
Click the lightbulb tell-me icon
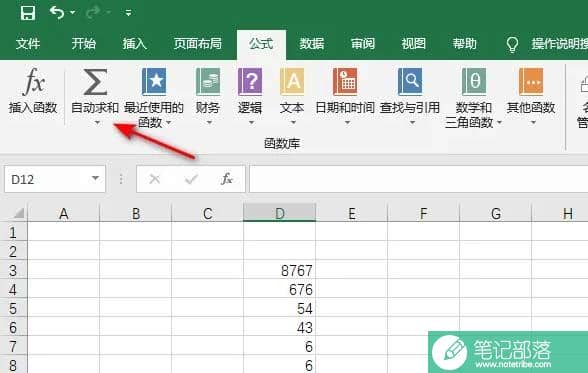(512, 44)
